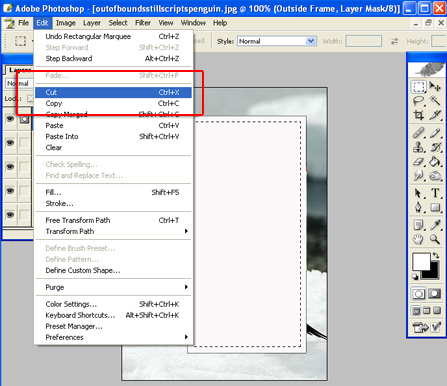Select the Clone Stamp tool

[419, 147]
